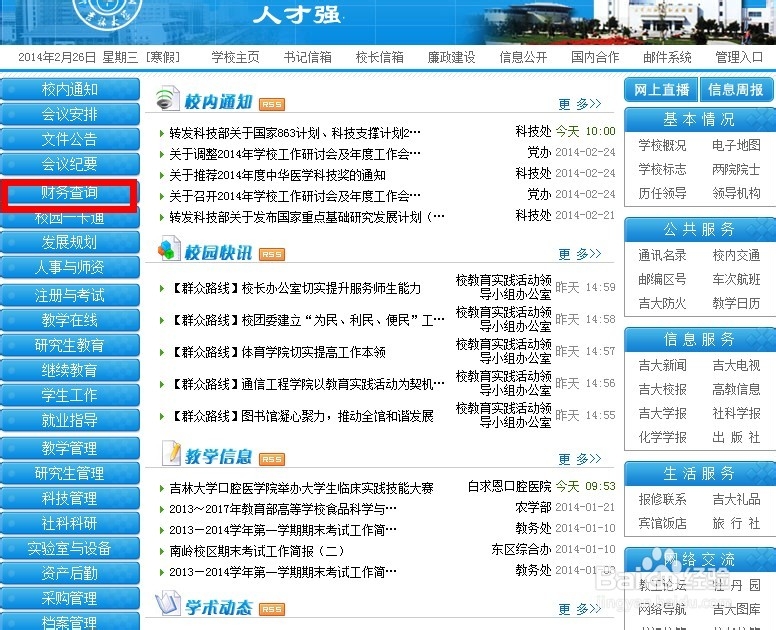Viewport: 776px width, 630px height.
Task: Open 书记信箱 in top navigation
Action: tap(307, 57)
